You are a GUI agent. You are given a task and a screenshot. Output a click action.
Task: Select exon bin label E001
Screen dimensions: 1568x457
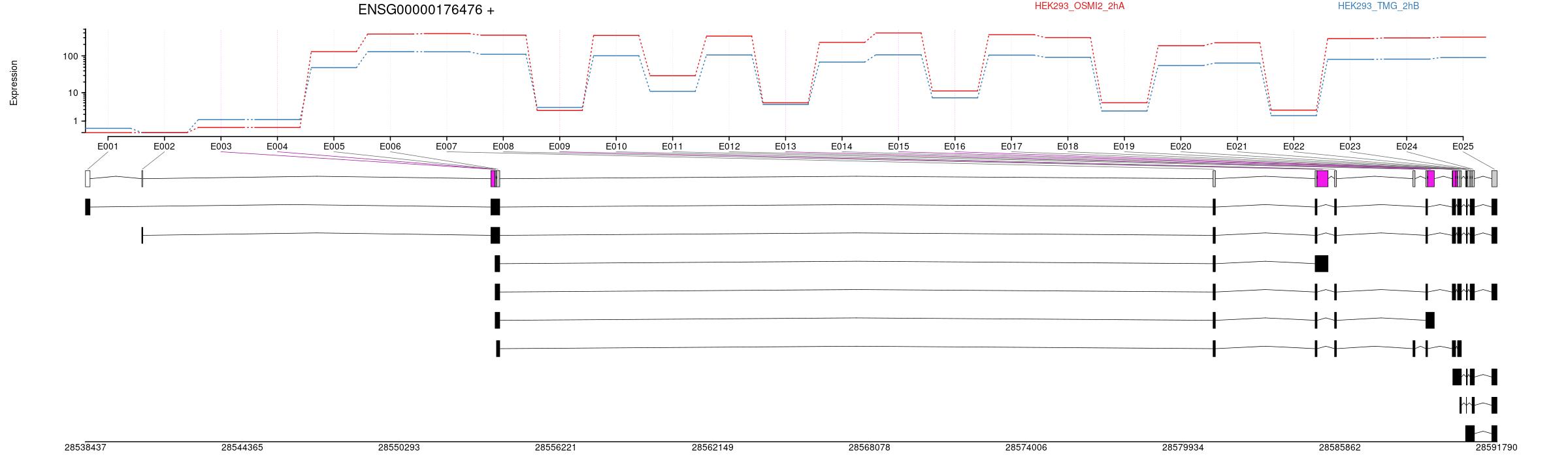(108, 147)
